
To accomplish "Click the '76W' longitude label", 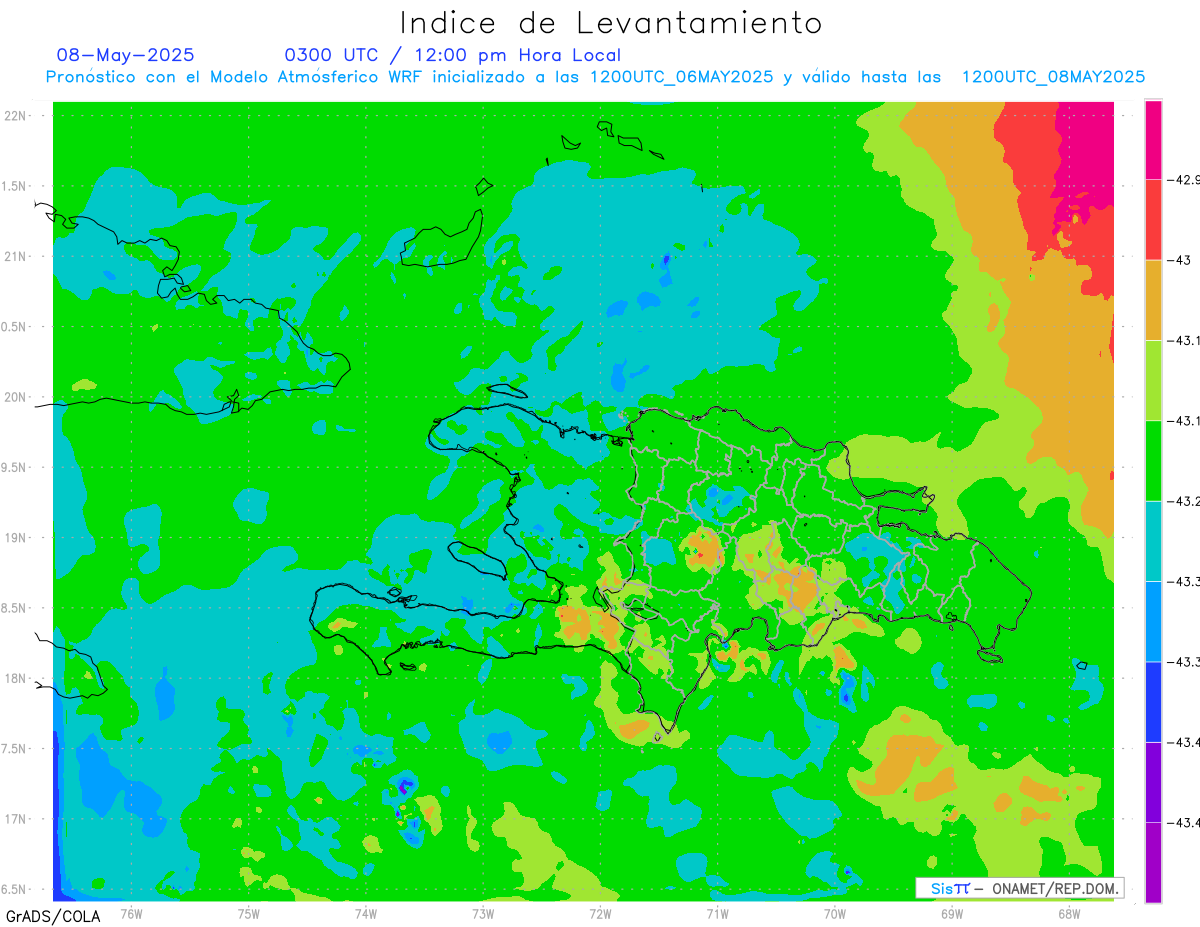I will click(x=131, y=913).
